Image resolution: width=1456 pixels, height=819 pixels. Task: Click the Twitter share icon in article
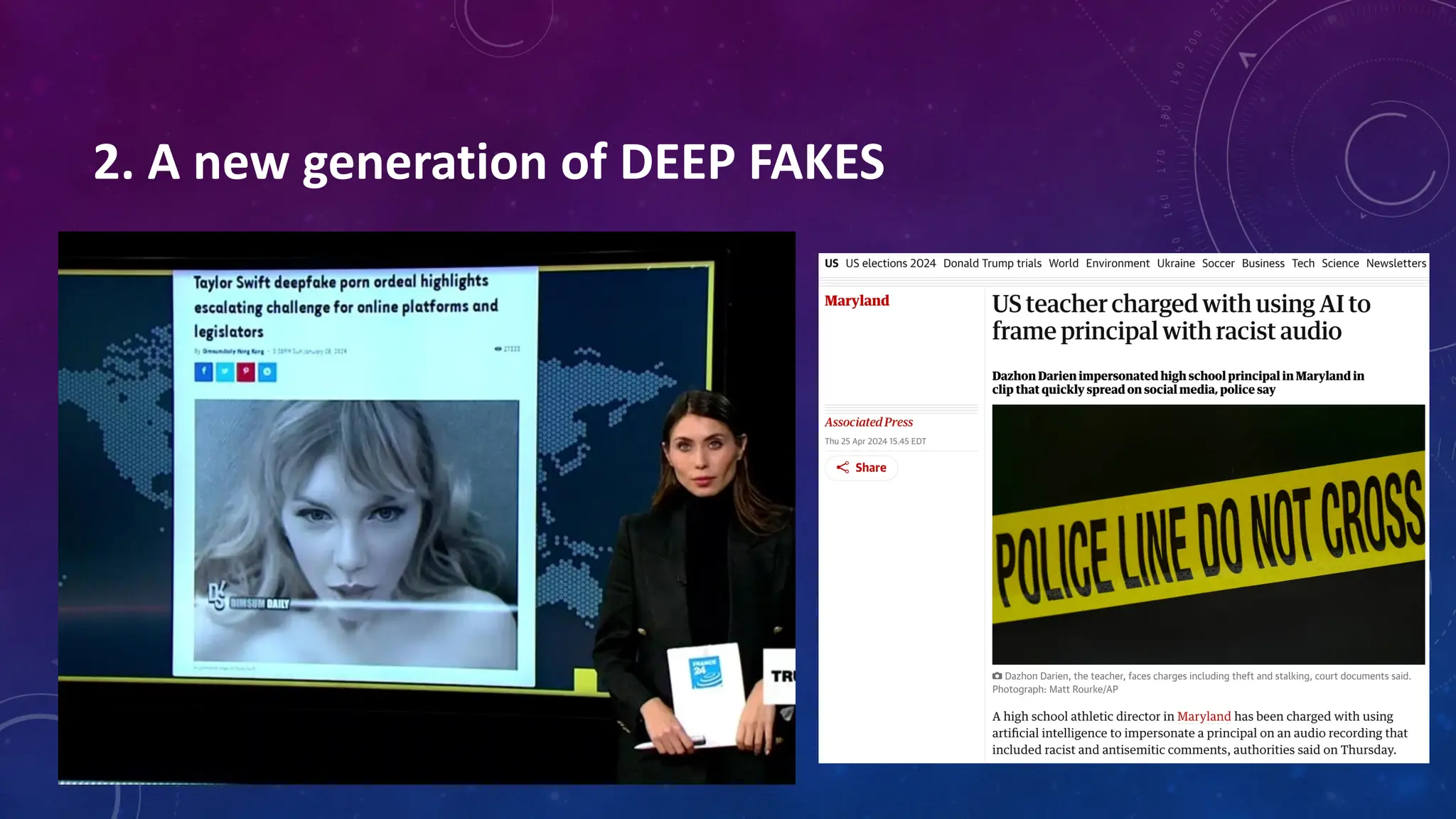(x=225, y=371)
